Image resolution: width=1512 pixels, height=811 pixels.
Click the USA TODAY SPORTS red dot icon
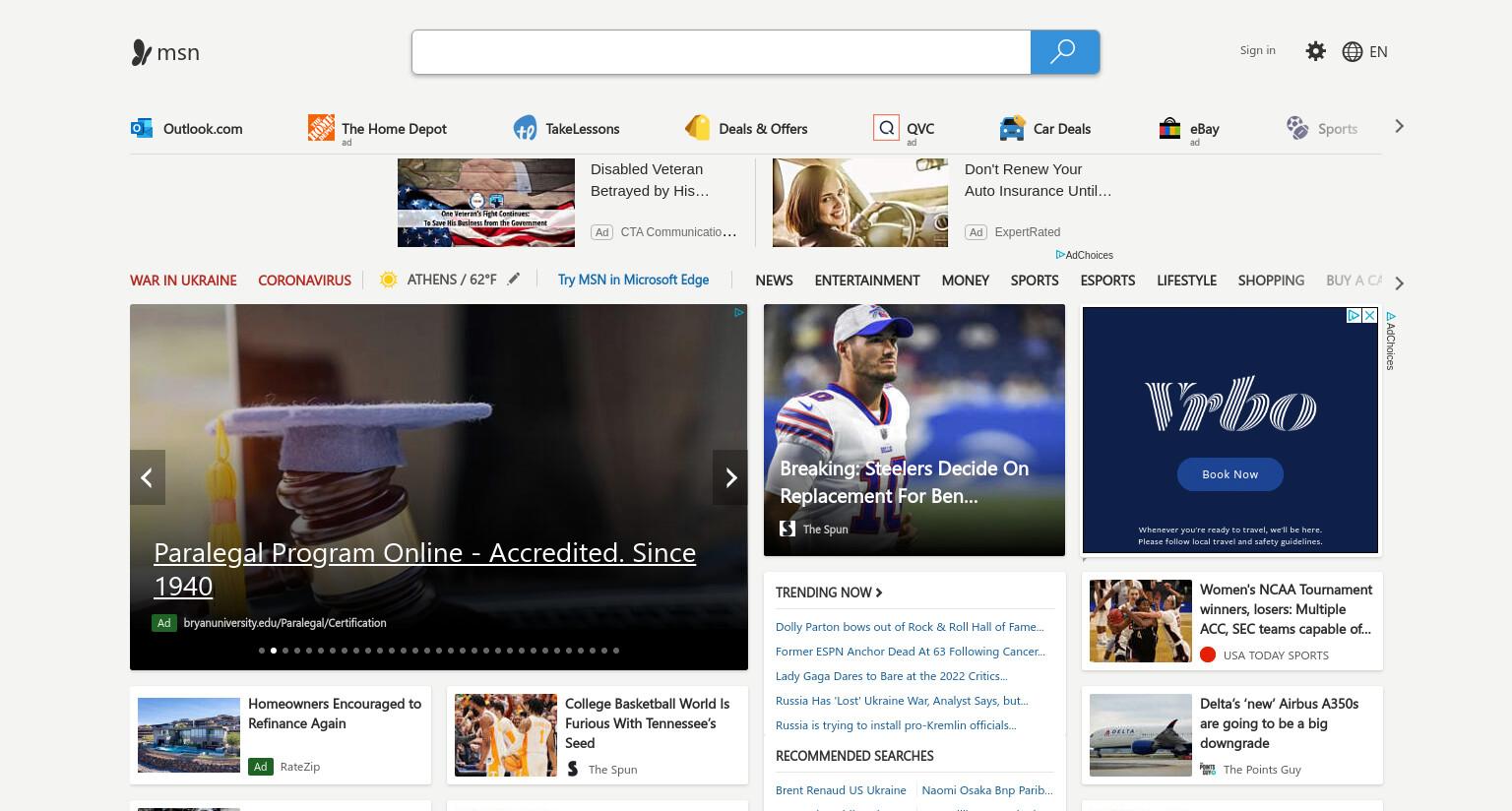coord(1208,655)
